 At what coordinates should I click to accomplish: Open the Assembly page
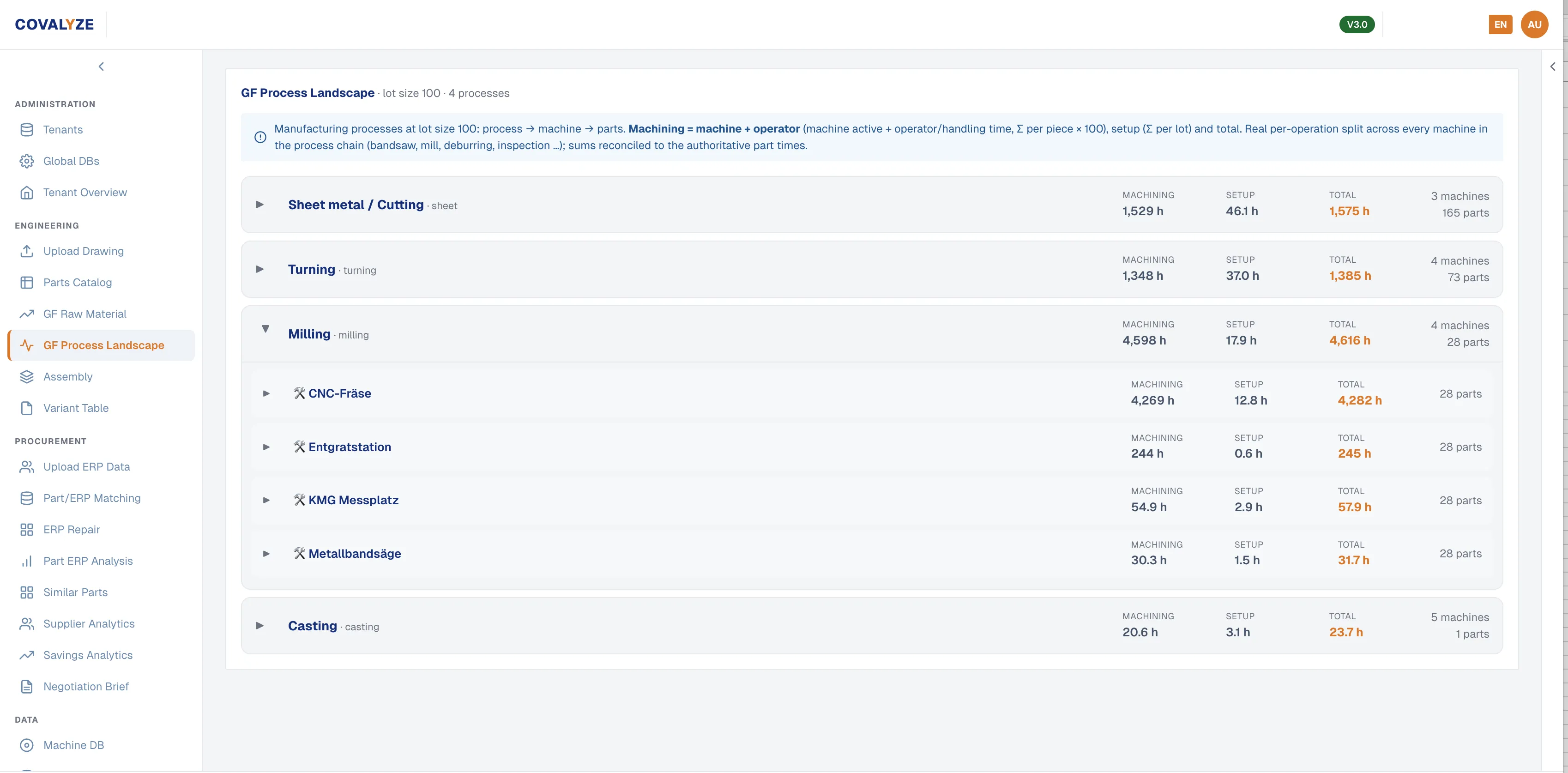pos(101,377)
